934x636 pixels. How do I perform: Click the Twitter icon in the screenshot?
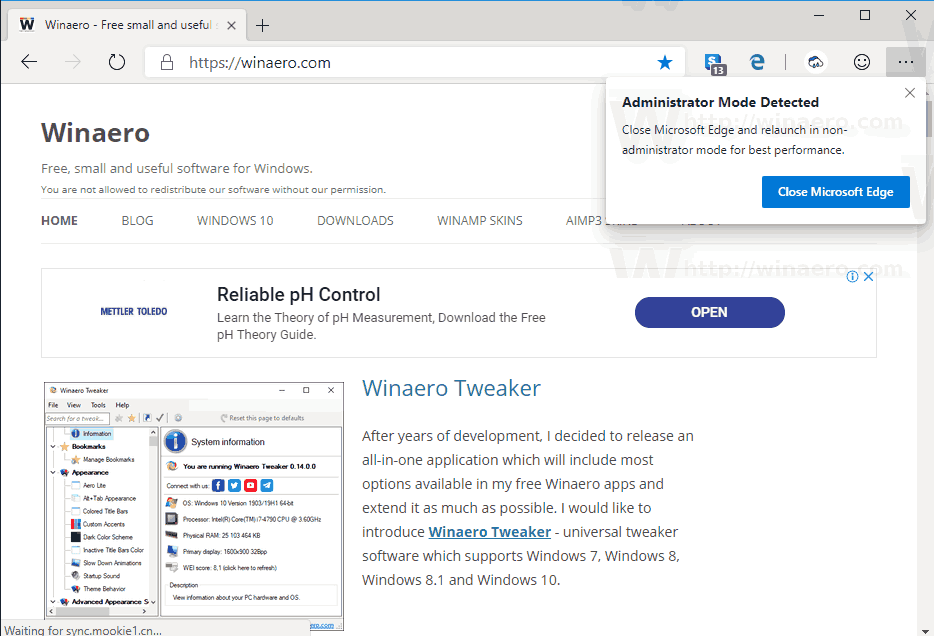[235, 486]
